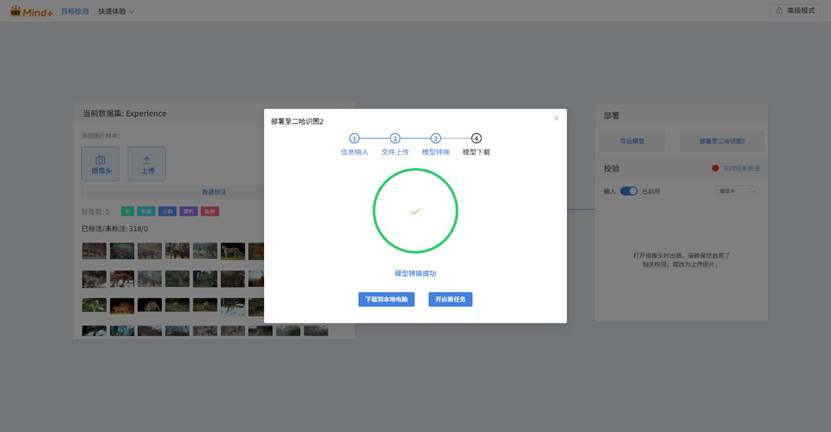Click the step 1 circle (信息输入)
This screenshot has width=831, height=432.
[354, 138]
